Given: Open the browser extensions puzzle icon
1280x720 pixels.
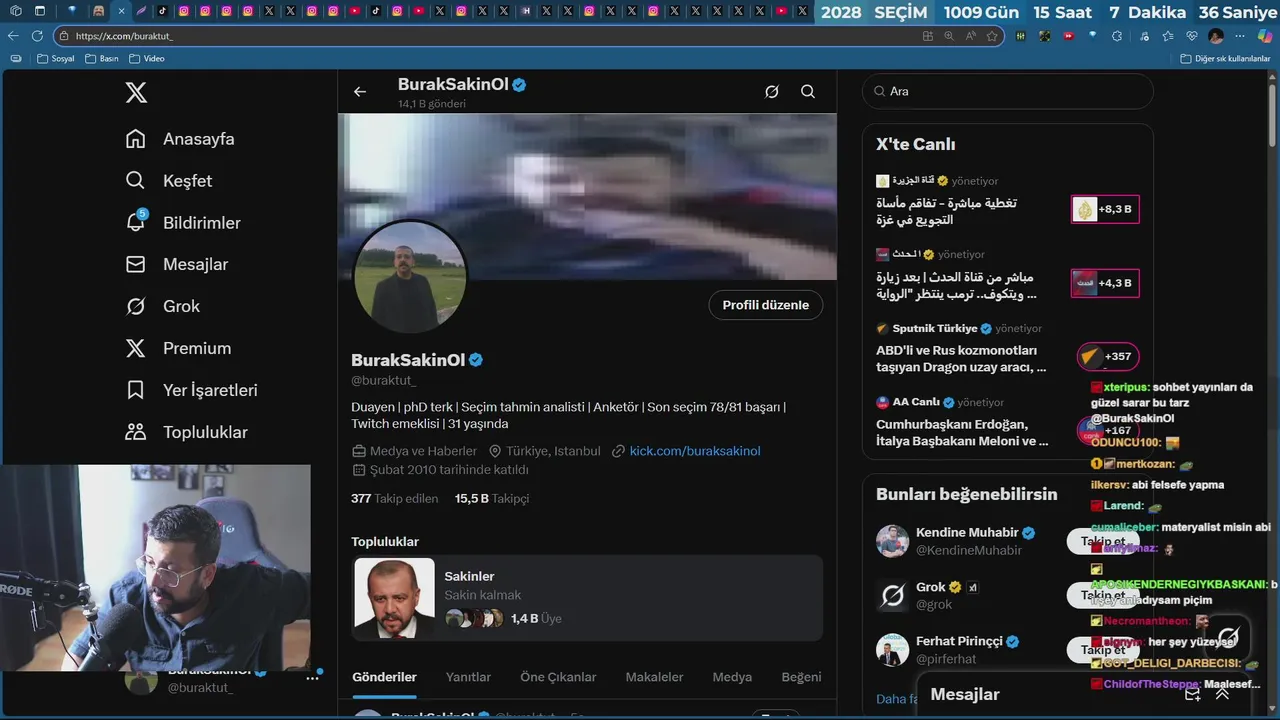Looking at the screenshot, I should coord(1117,36).
